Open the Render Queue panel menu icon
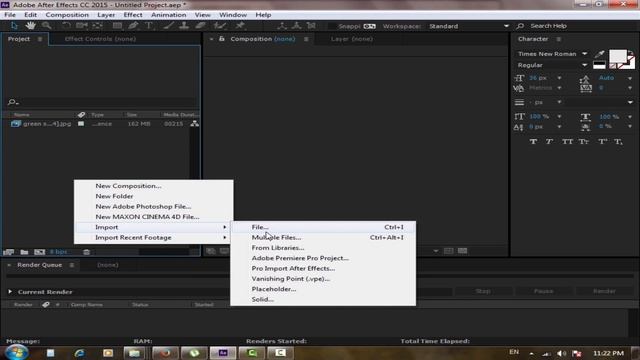 tap(71, 265)
